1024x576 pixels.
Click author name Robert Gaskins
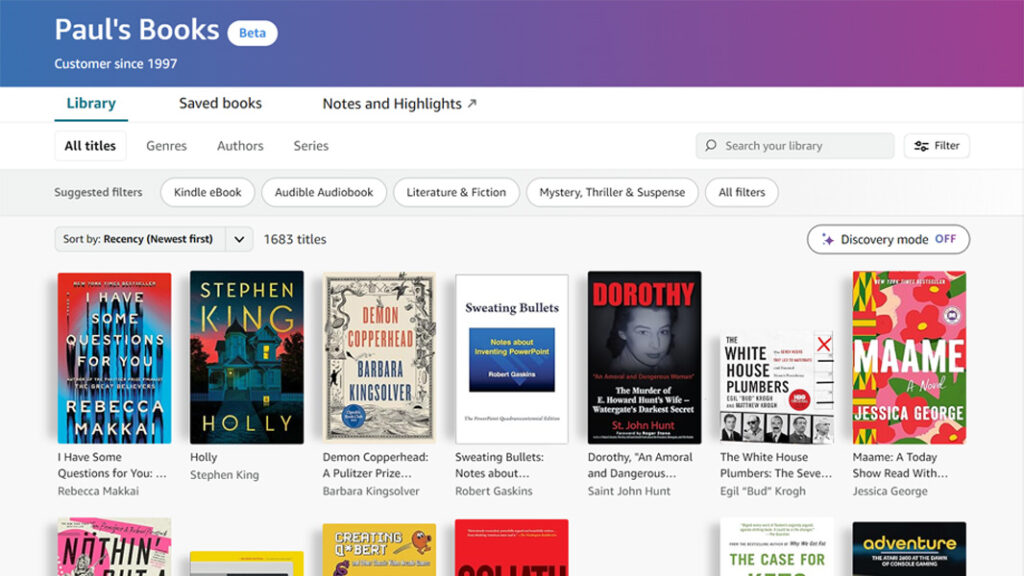[x=494, y=491]
